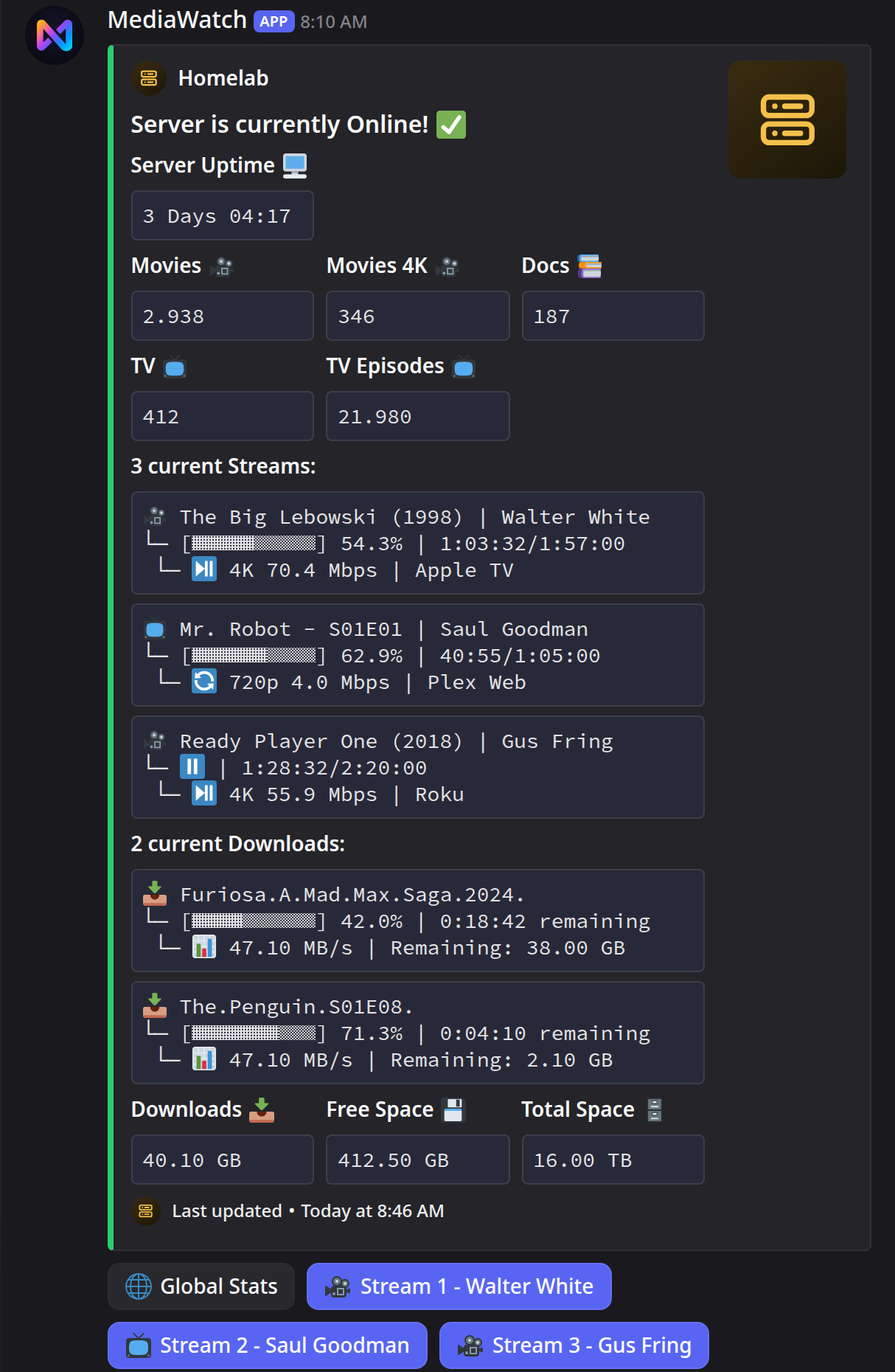Click the camera emoji next to Movies

coord(222,266)
